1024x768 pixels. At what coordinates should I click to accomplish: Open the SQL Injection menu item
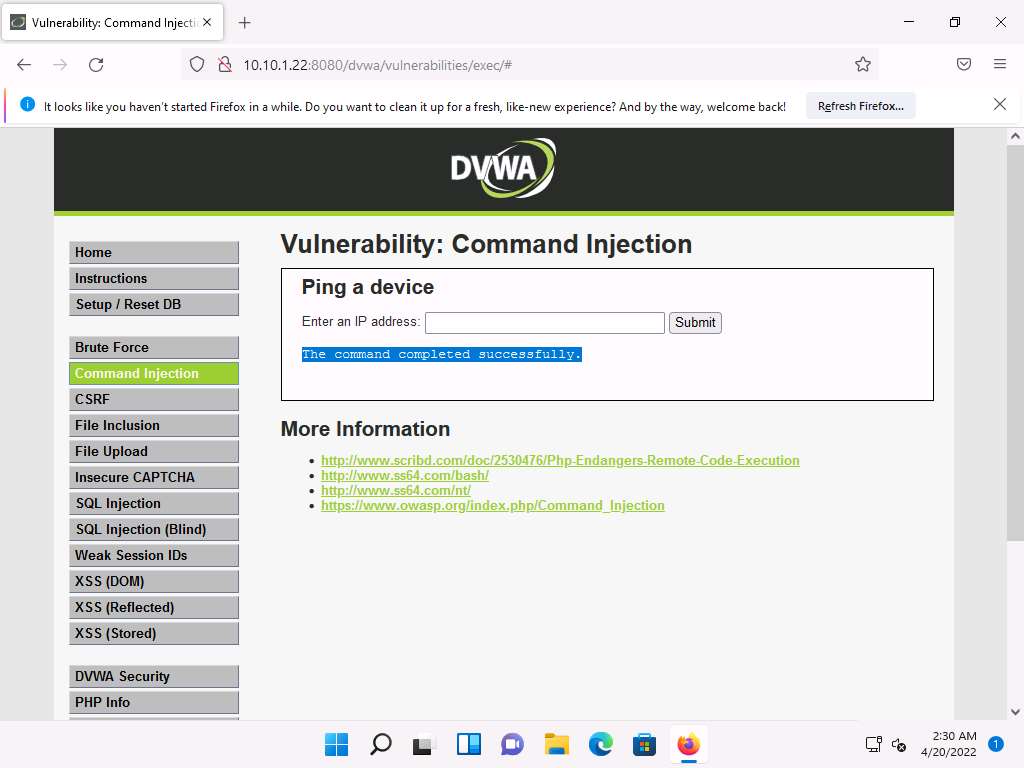click(x=154, y=503)
